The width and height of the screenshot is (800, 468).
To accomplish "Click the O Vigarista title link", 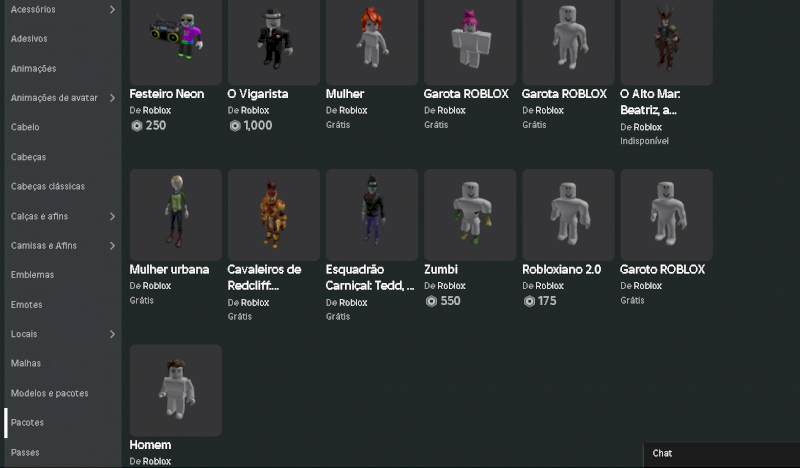I will (x=258, y=94).
